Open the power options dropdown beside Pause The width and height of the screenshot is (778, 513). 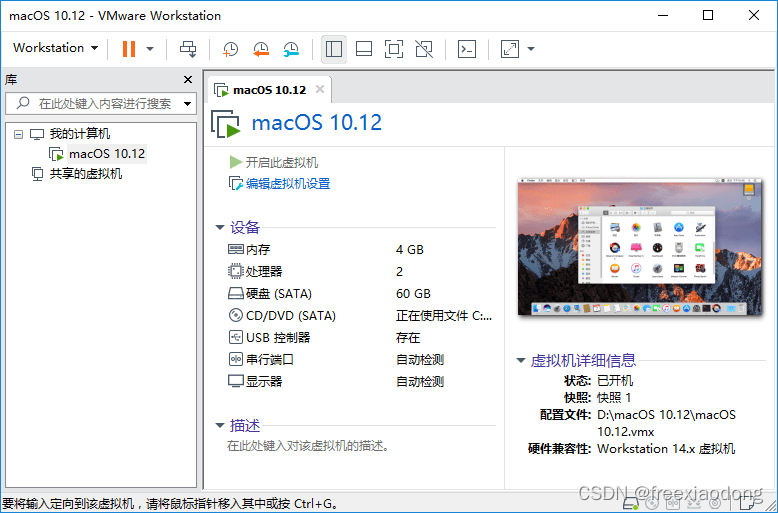pos(150,49)
